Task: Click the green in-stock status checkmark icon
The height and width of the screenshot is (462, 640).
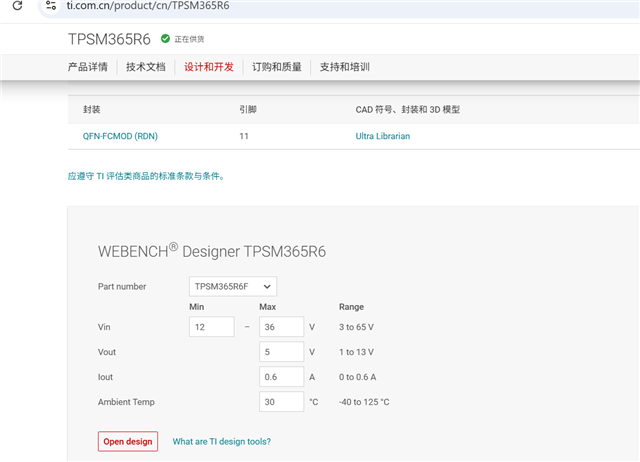Action: pos(165,39)
